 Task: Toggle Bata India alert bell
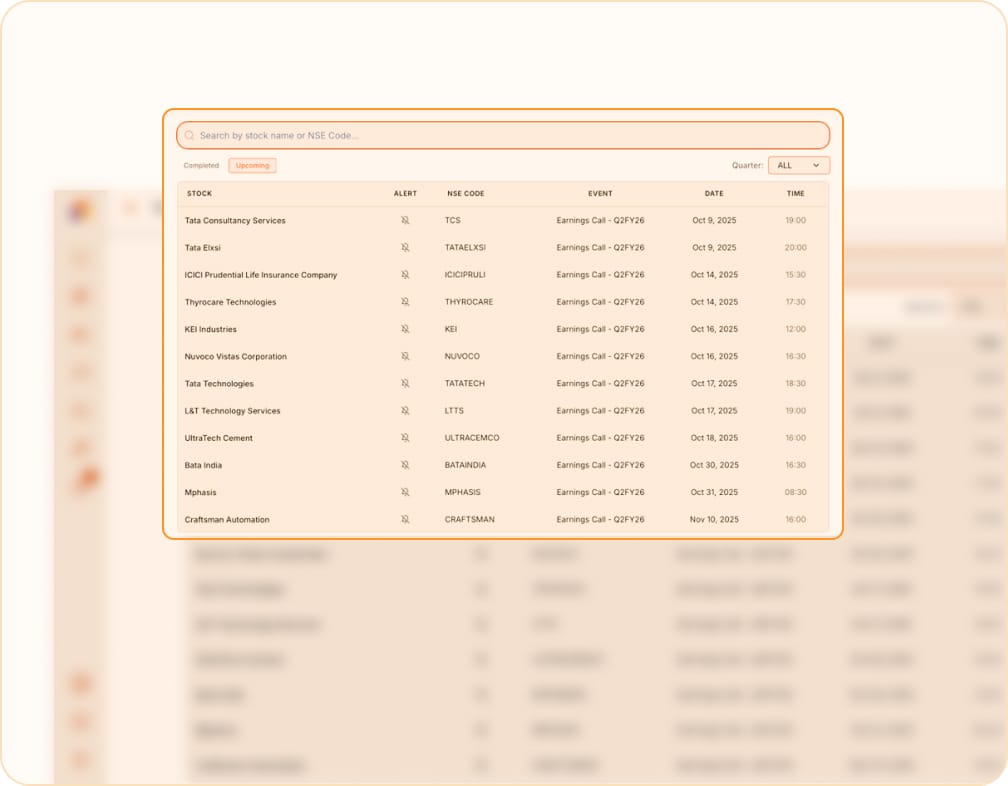[x=405, y=465]
